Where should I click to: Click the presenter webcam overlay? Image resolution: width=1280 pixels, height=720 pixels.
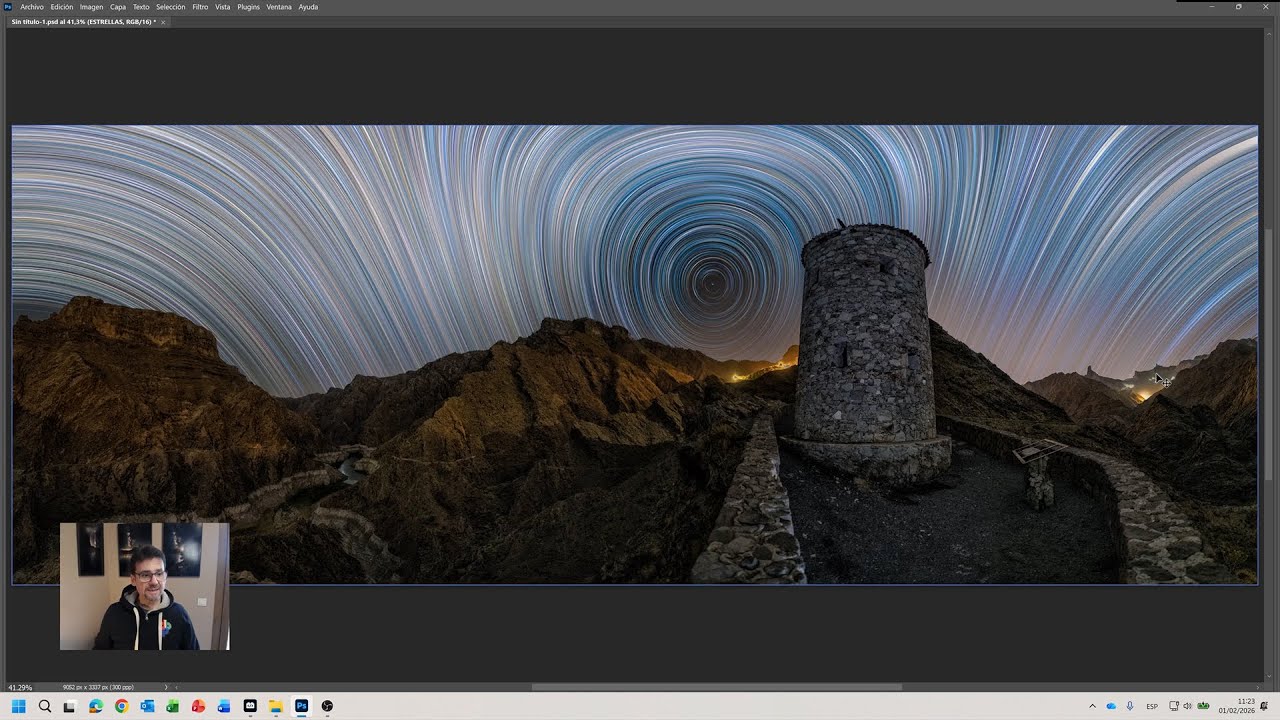click(x=144, y=586)
